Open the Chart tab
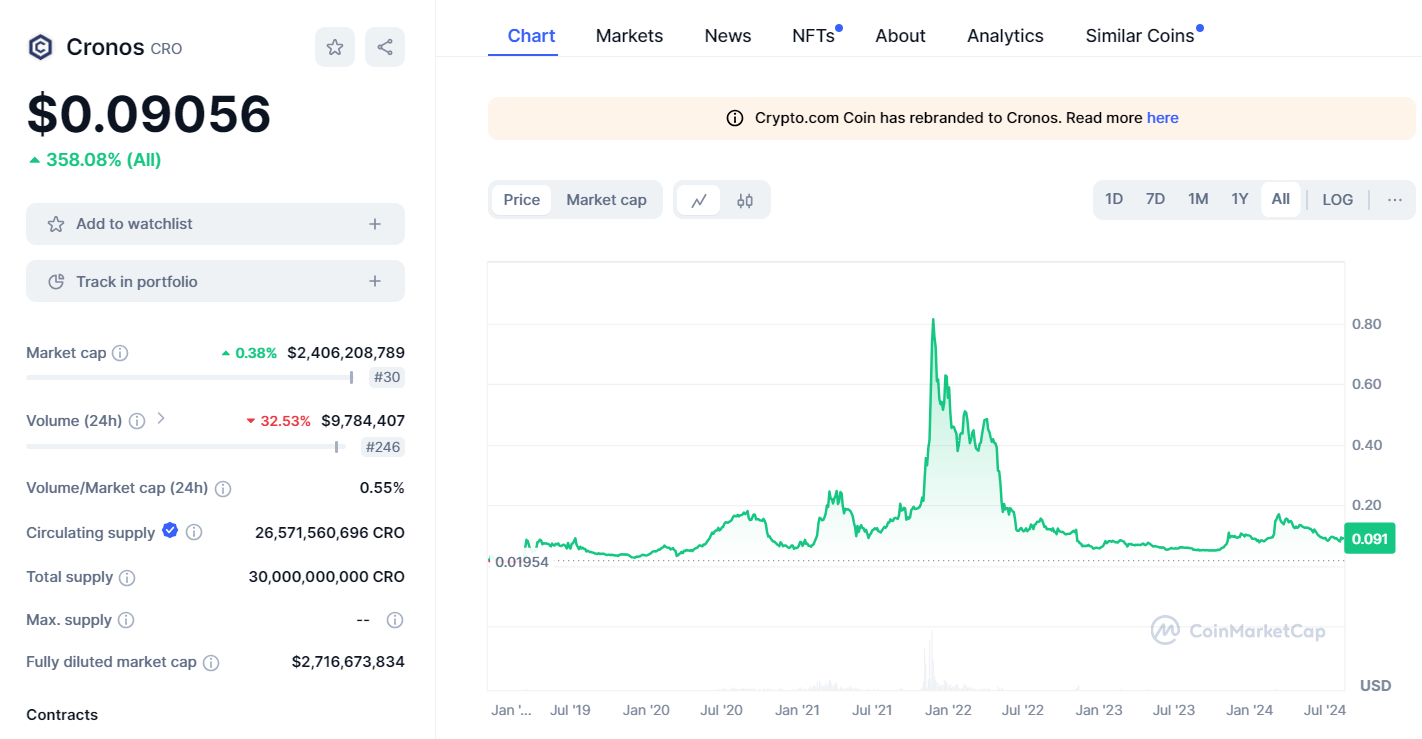1422x739 pixels. pyautogui.click(x=532, y=36)
